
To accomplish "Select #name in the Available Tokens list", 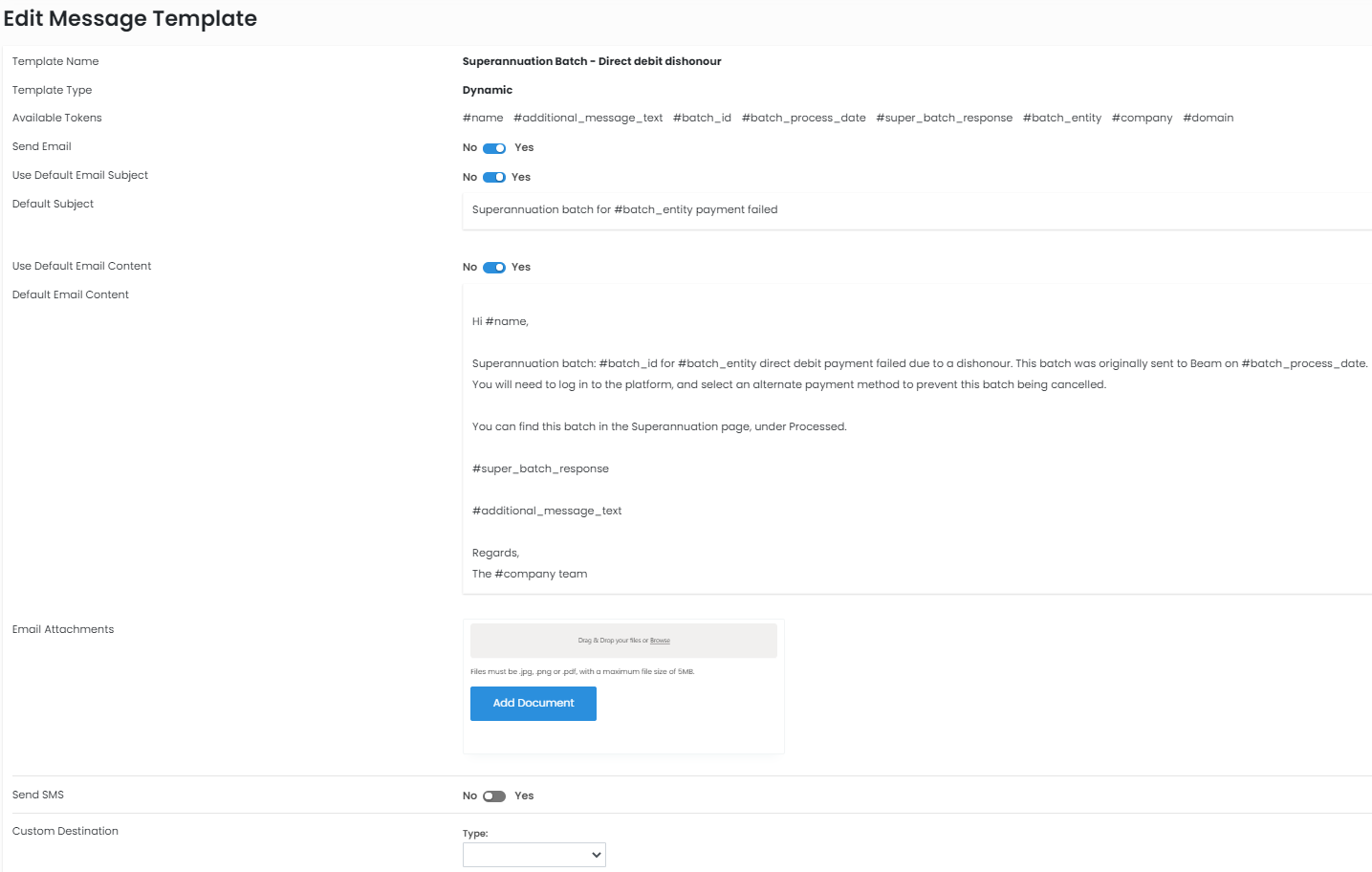I will 483,119.
